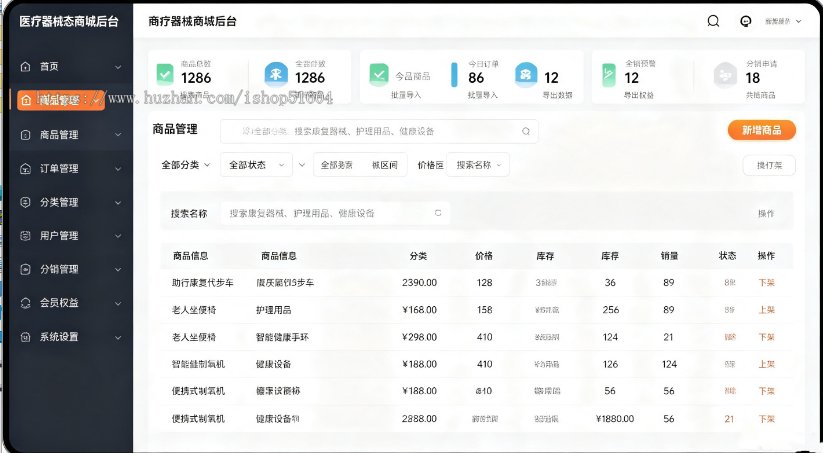Open the 全部分类 filter dropdown
823x453 pixels.
tap(185, 165)
